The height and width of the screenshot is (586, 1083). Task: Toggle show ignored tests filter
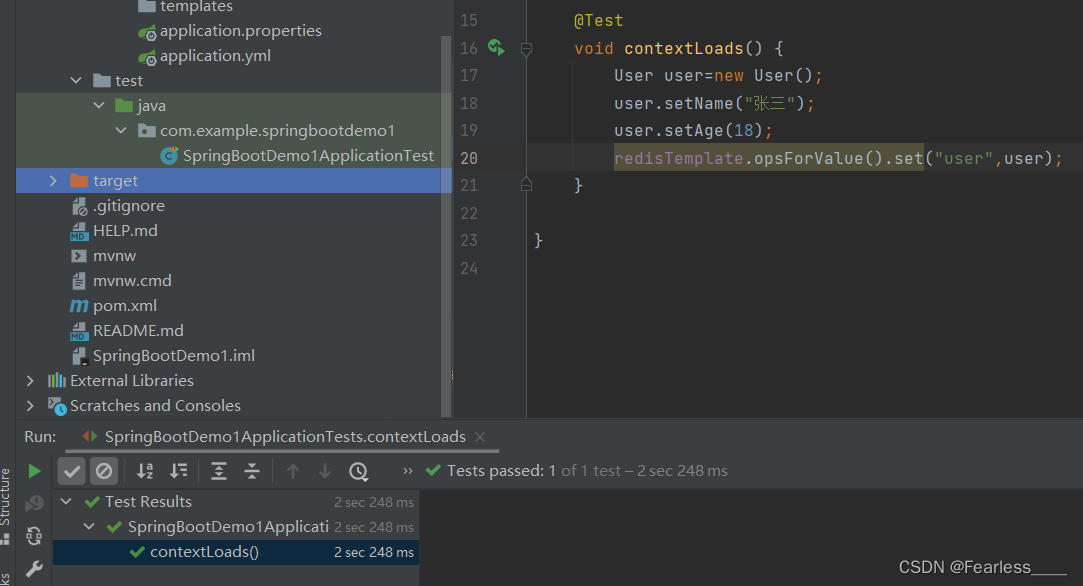tap(104, 471)
